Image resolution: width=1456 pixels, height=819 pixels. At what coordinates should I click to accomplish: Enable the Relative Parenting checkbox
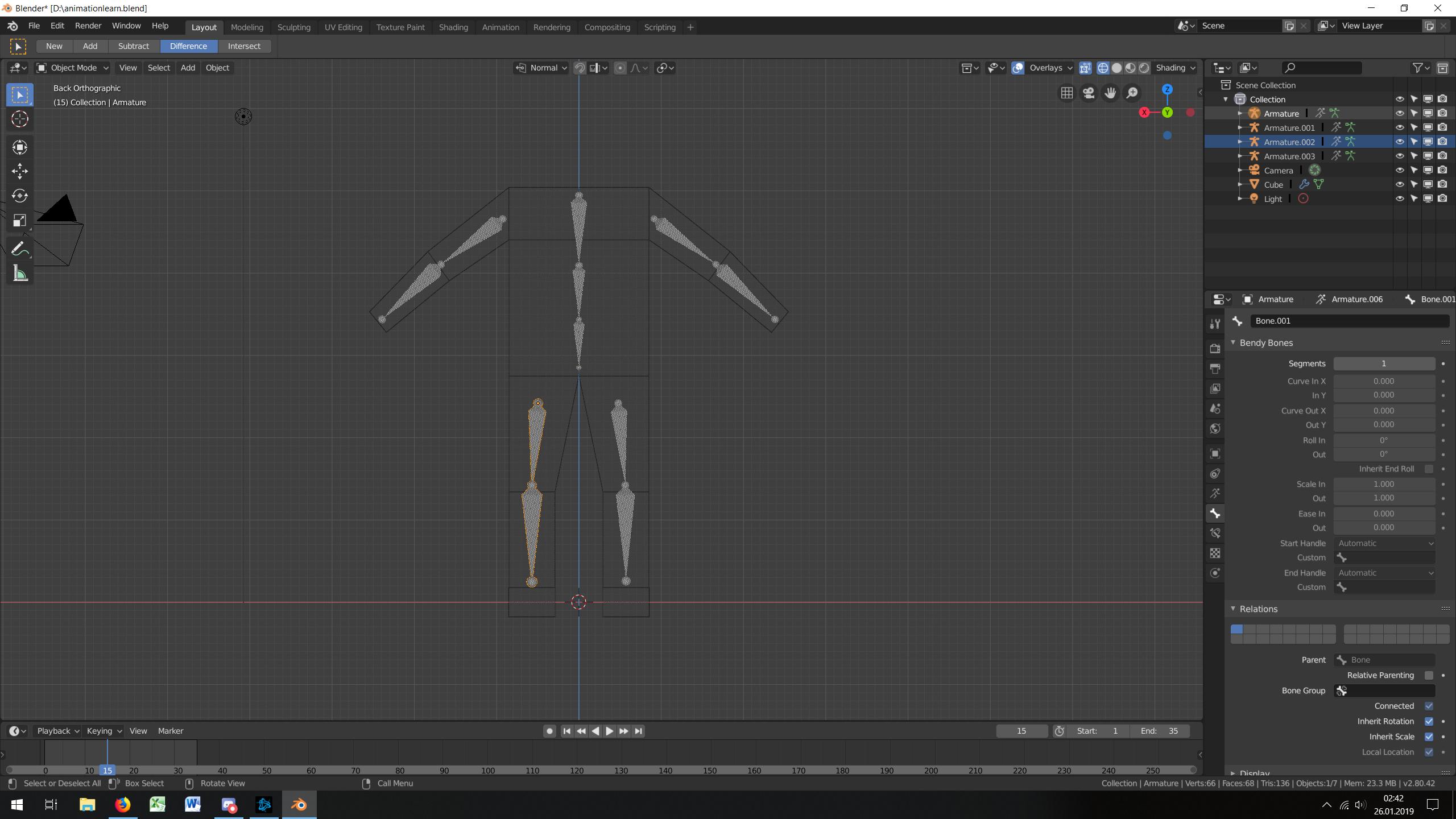coord(1429,675)
